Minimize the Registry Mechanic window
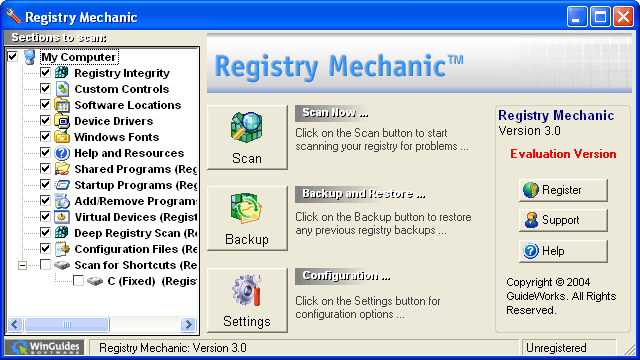Viewport: 640px width, 360px height. pos(577,17)
